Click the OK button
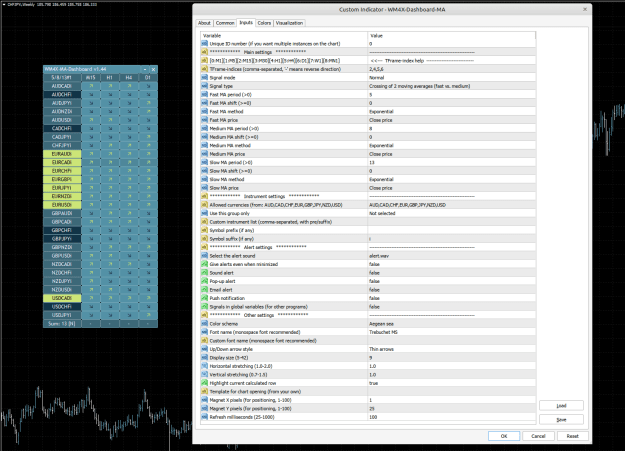Viewport: 625px width, 451px height. (x=504, y=436)
